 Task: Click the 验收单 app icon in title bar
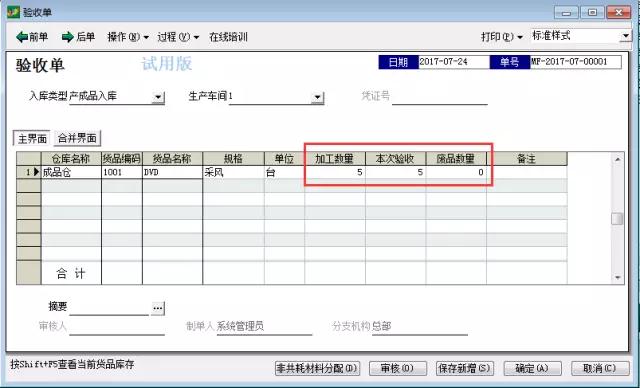[13, 12]
